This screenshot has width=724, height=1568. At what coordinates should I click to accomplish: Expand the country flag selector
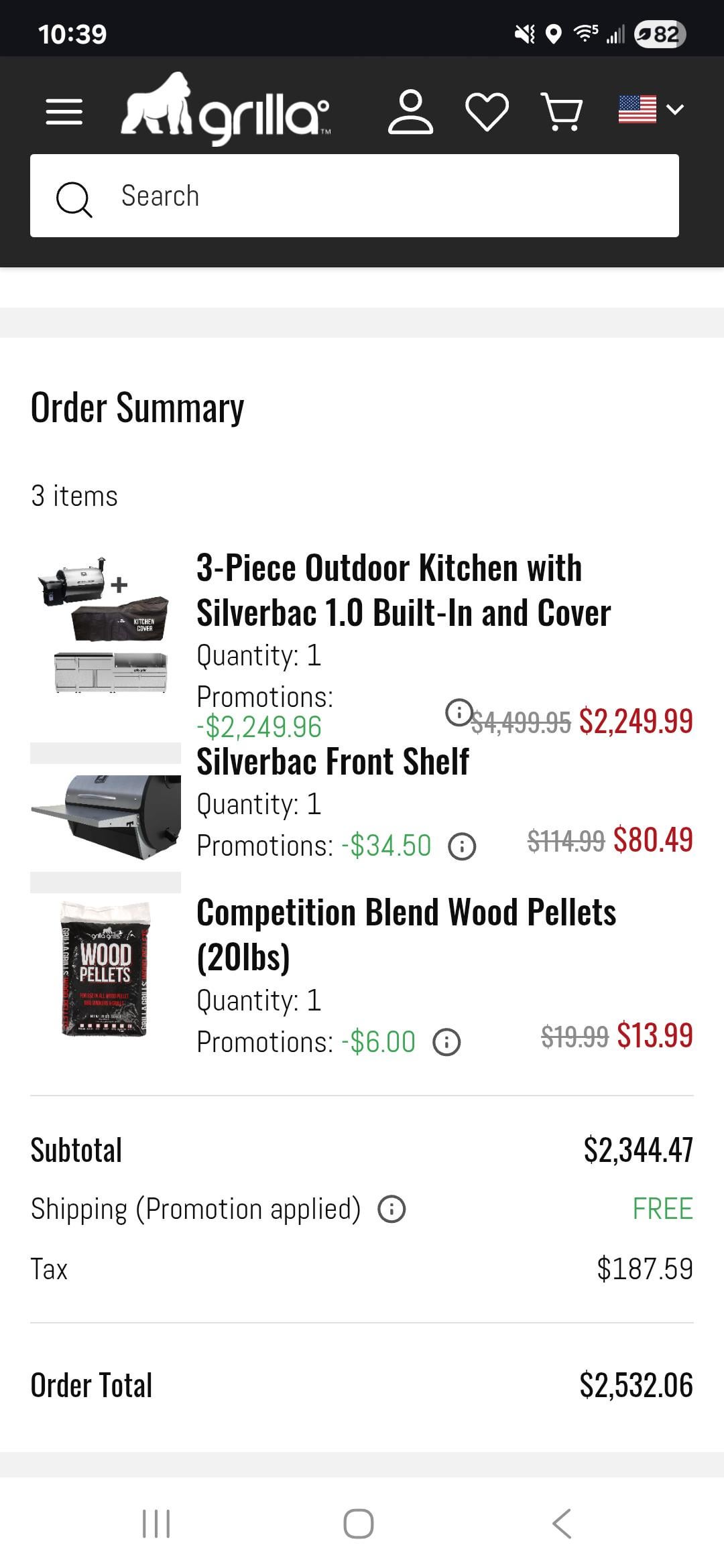click(x=650, y=110)
